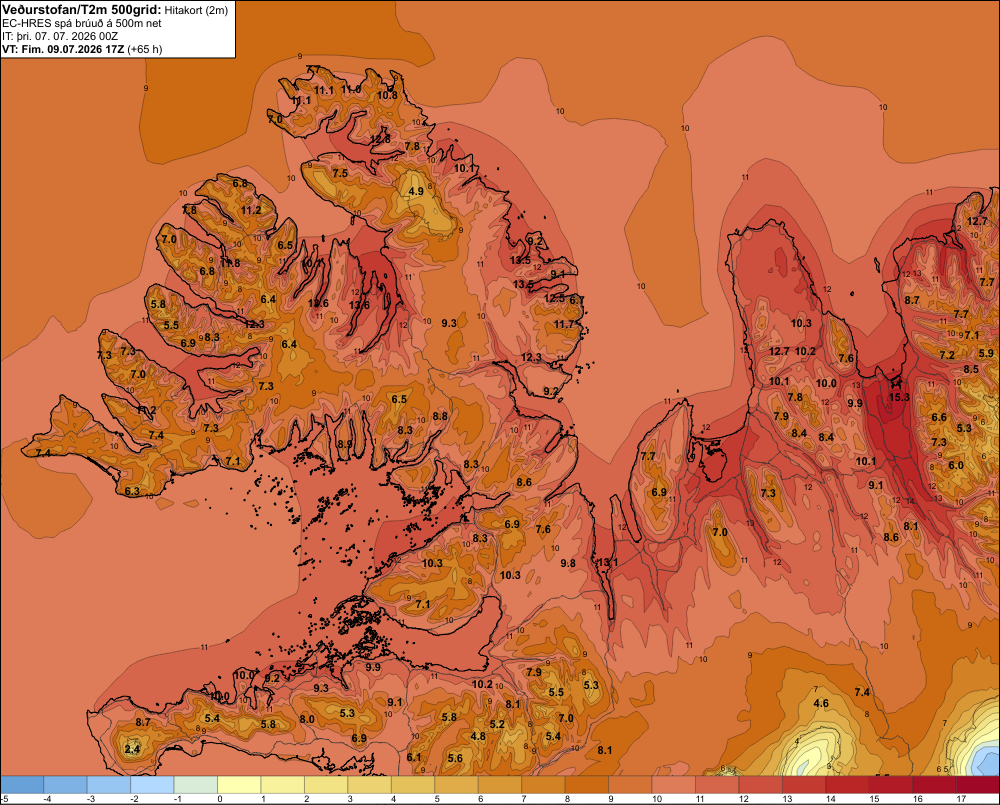Click the '7.5' temperature value on the map

pyautogui.click(x=340, y=173)
